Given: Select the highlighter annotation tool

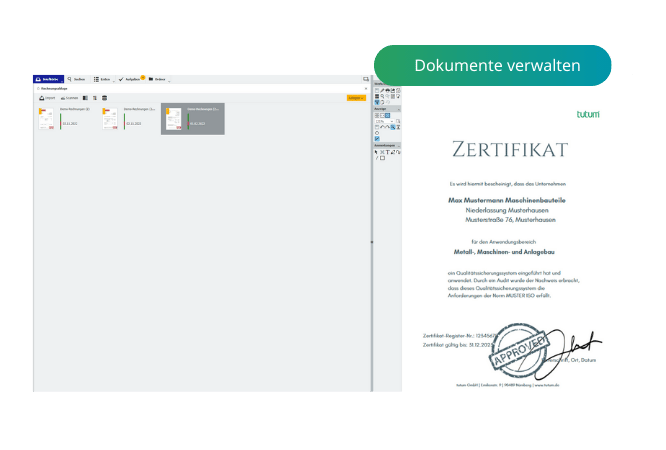Looking at the screenshot, I should 393,152.
